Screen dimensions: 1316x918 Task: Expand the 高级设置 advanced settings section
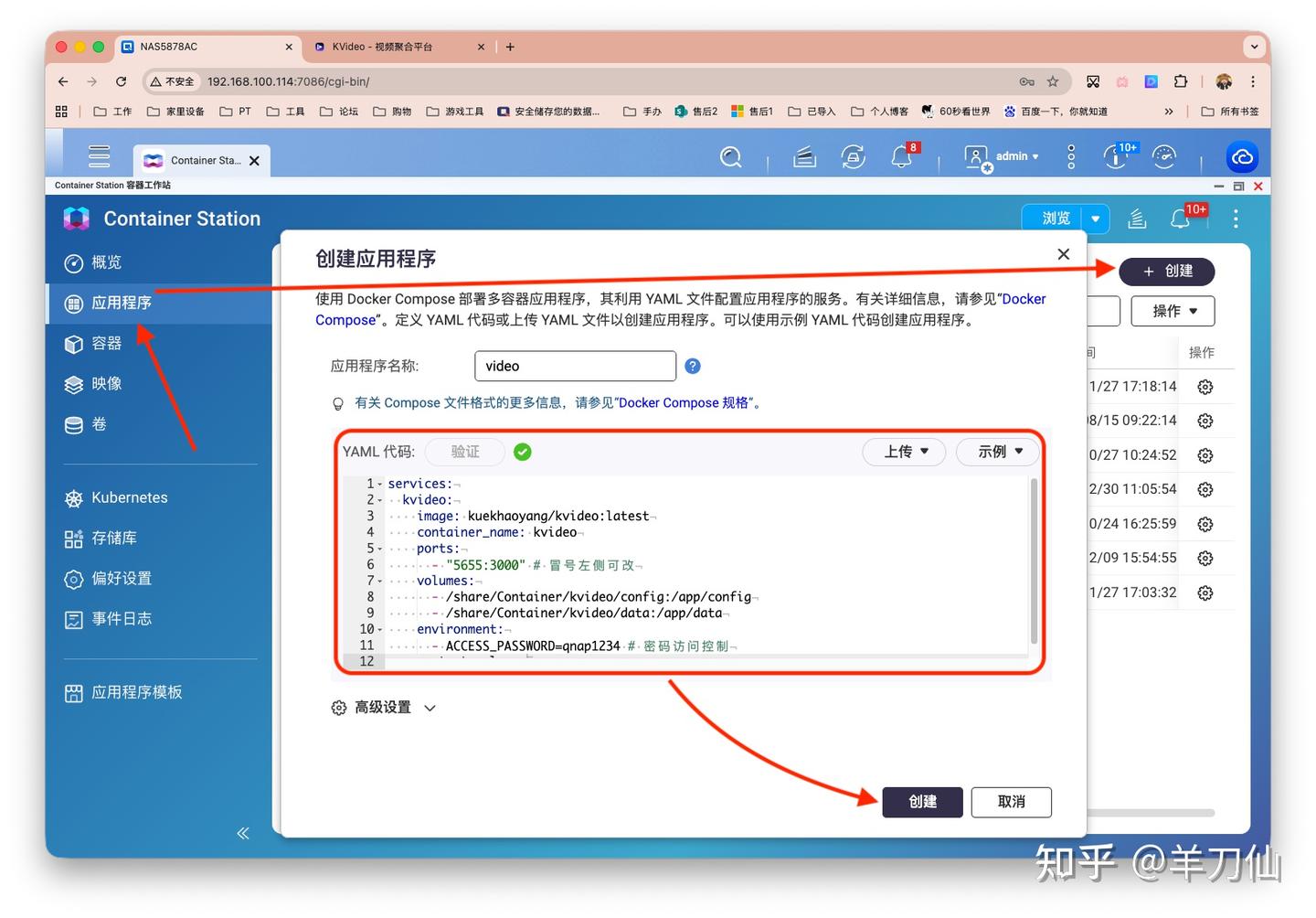pos(383,707)
